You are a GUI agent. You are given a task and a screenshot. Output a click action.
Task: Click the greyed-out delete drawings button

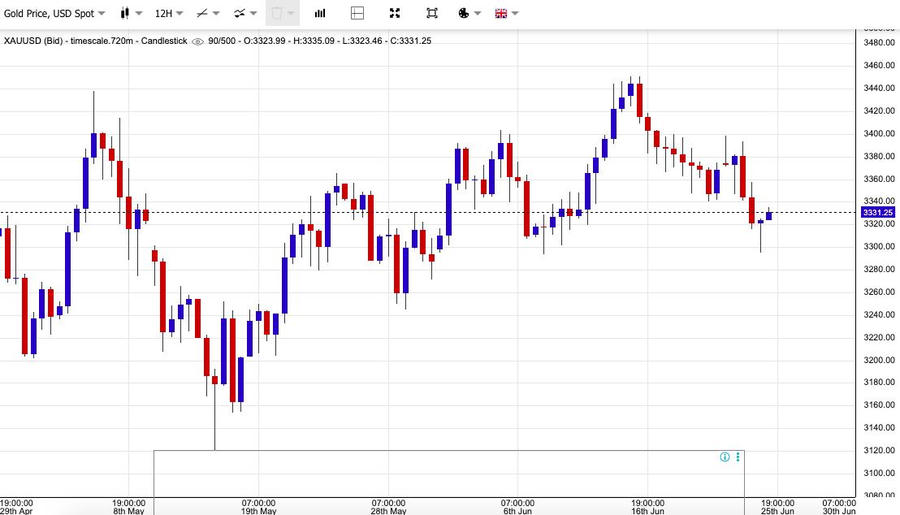pyautogui.click(x=281, y=14)
